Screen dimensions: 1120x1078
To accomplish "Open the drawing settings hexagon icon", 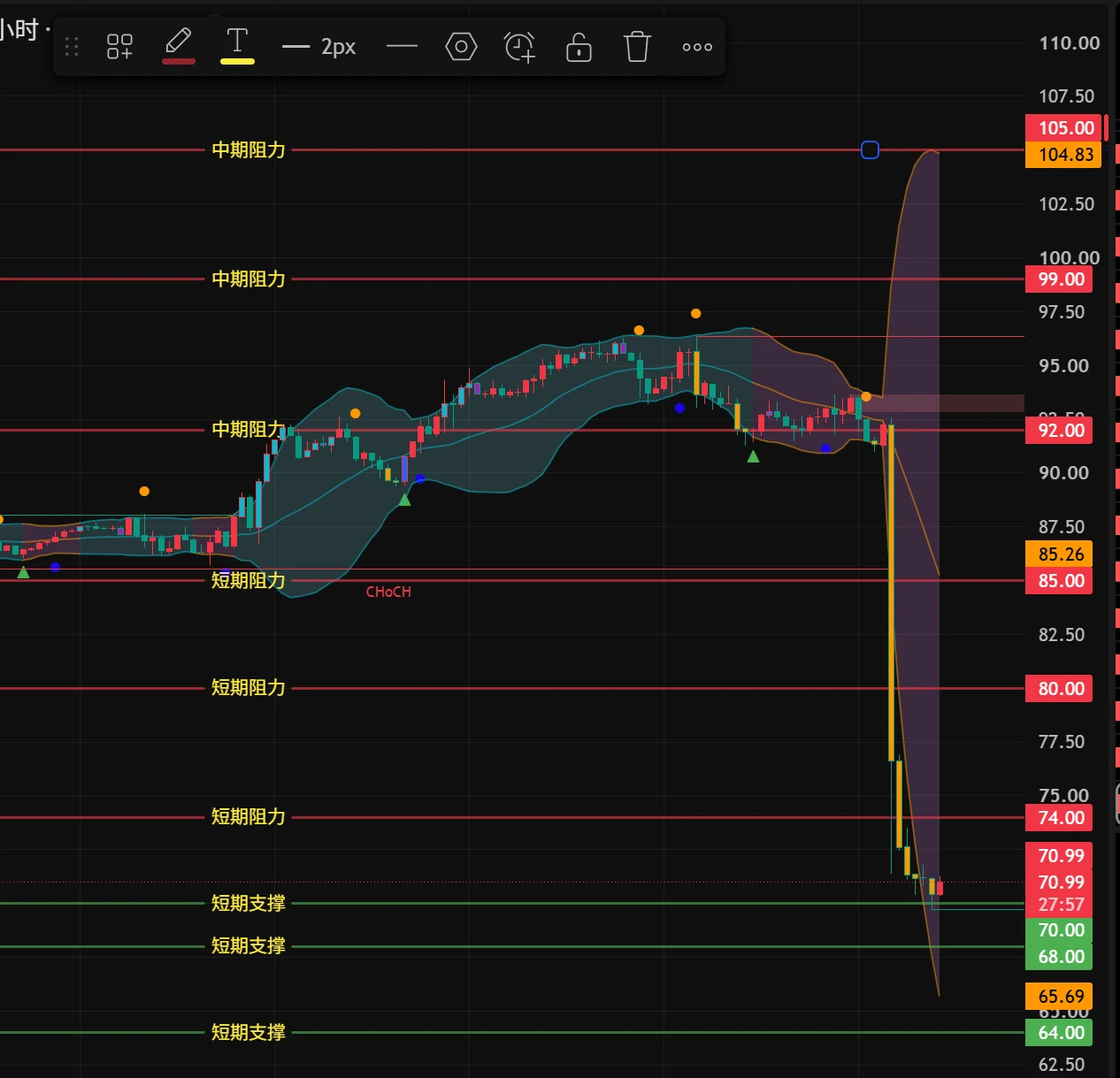I will coord(461,46).
